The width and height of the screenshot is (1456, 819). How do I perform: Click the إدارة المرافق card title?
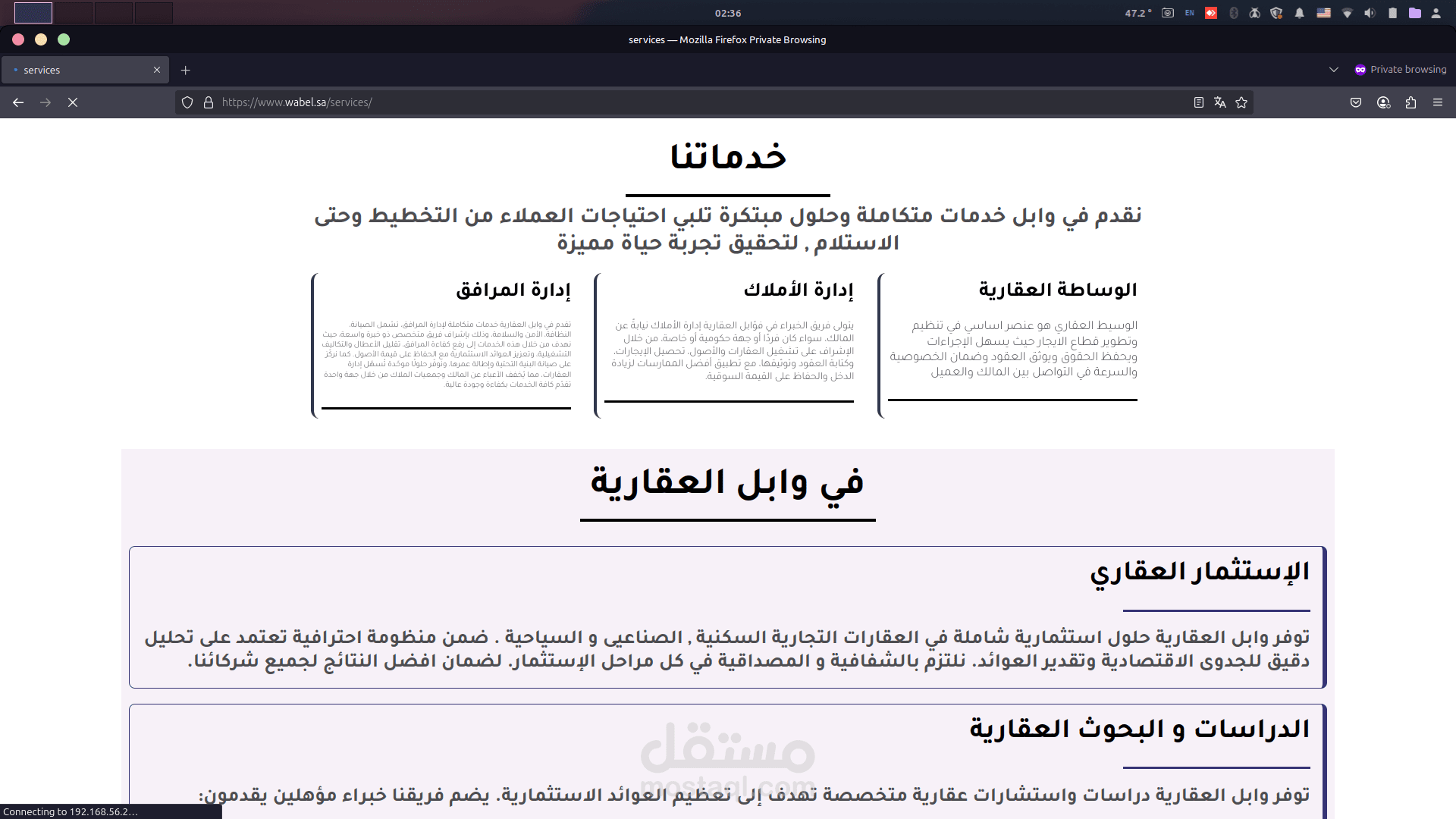coord(513,290)
